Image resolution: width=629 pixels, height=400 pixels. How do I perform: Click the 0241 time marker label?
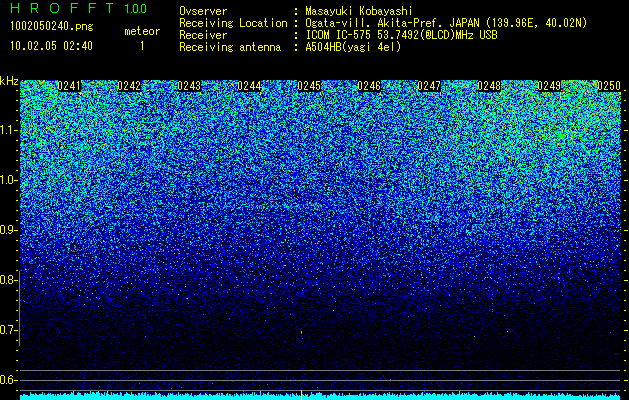69,86
